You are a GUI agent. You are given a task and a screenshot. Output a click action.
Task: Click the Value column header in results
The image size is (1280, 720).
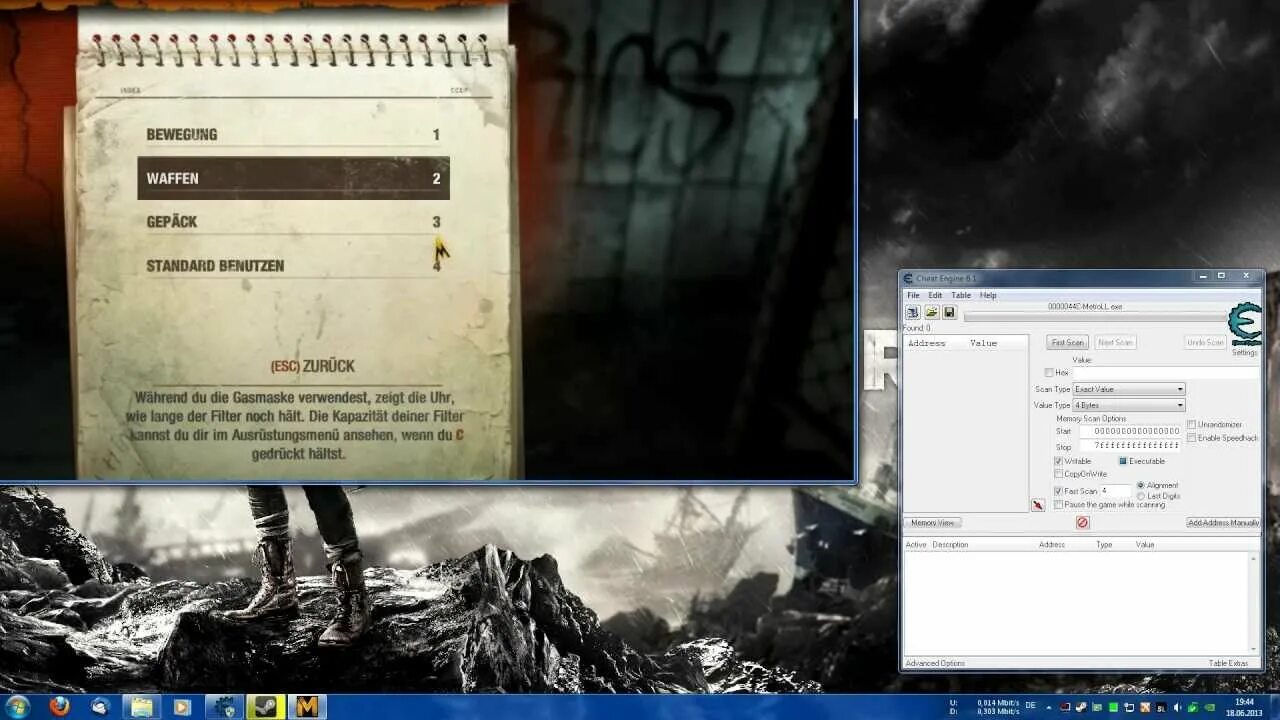[x=983, y=343]
